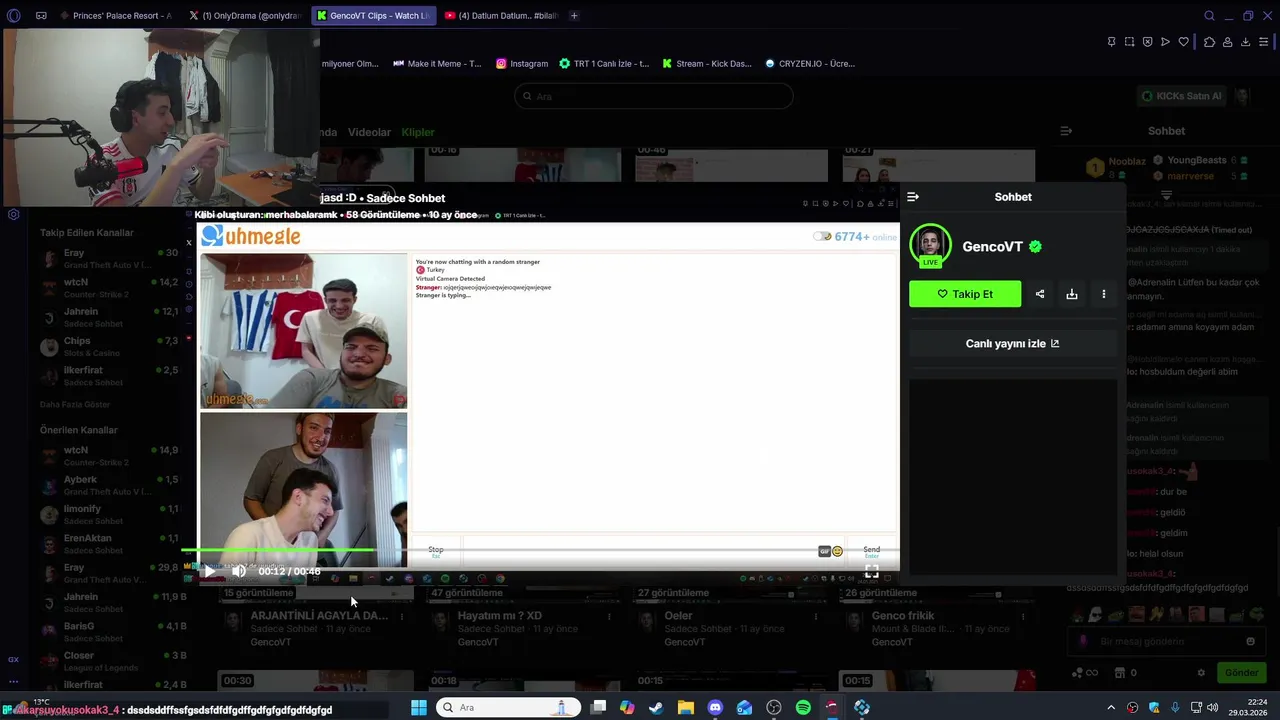Open limonify in recommended channels
The height and width of the screenshot is (720, 1280).
pyautogui.click(x=110, y=514)
